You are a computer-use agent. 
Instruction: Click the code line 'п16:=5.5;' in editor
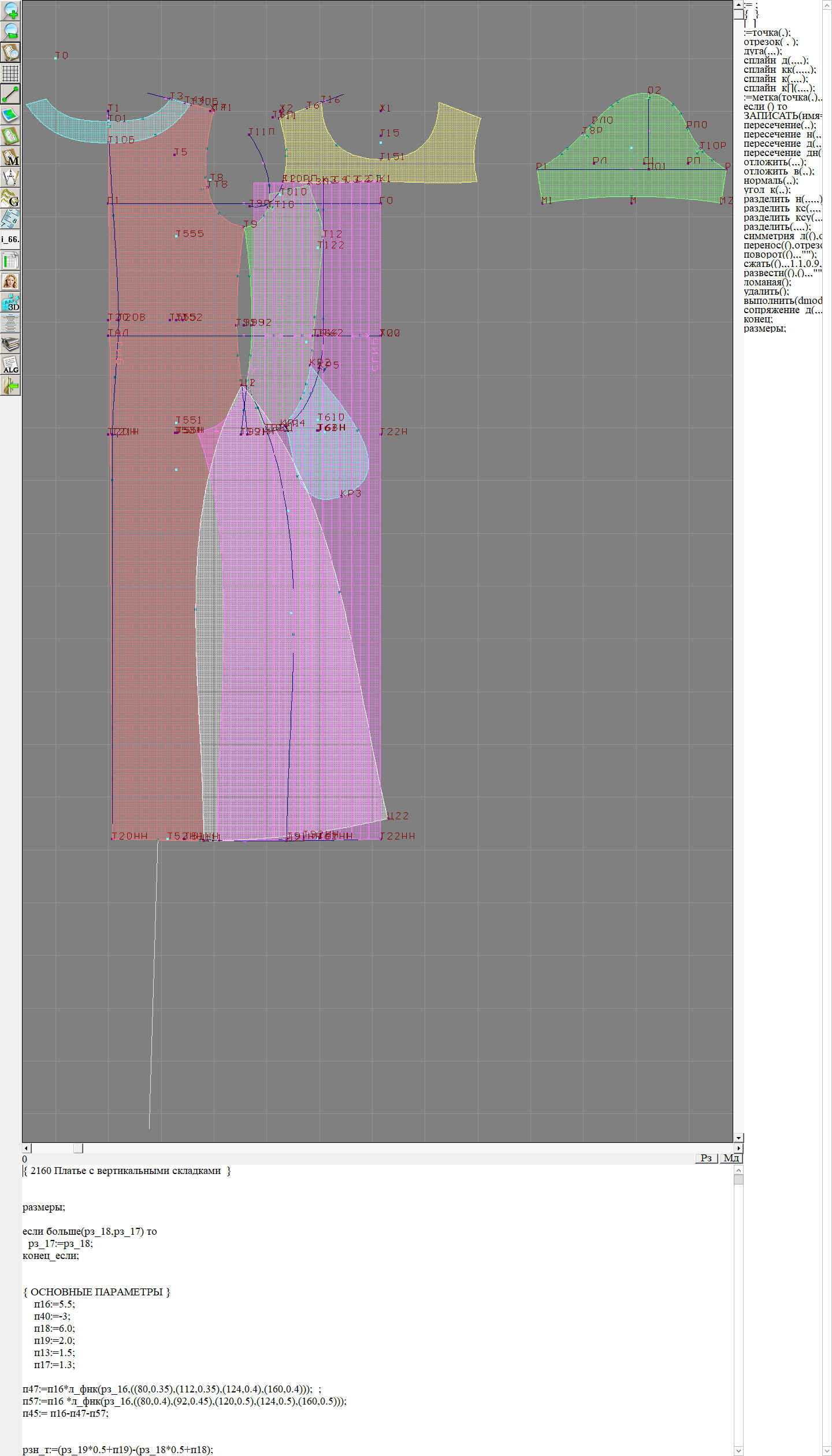[54, 1304]
